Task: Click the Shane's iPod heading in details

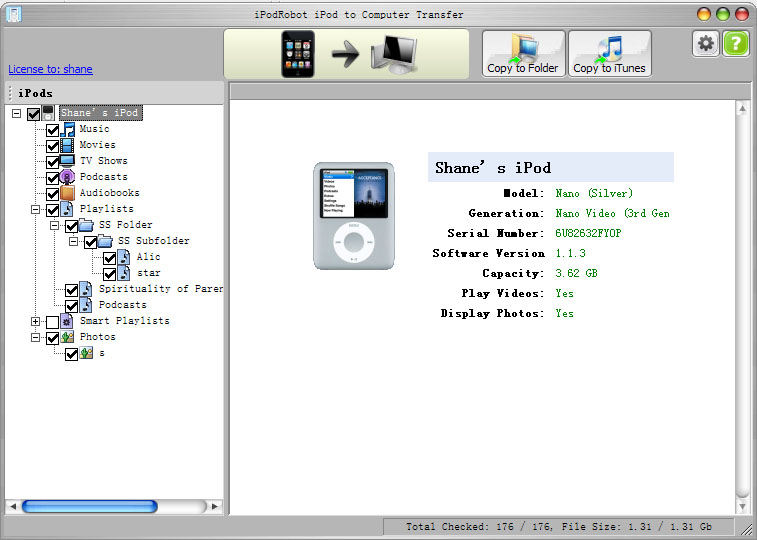Action: click(493, 167)
